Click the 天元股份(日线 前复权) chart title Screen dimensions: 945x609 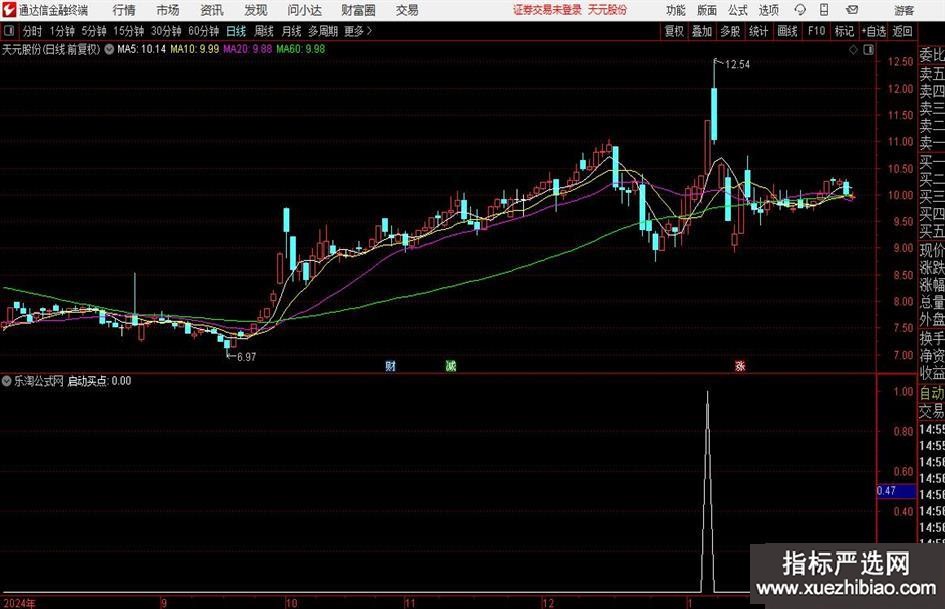51,49
